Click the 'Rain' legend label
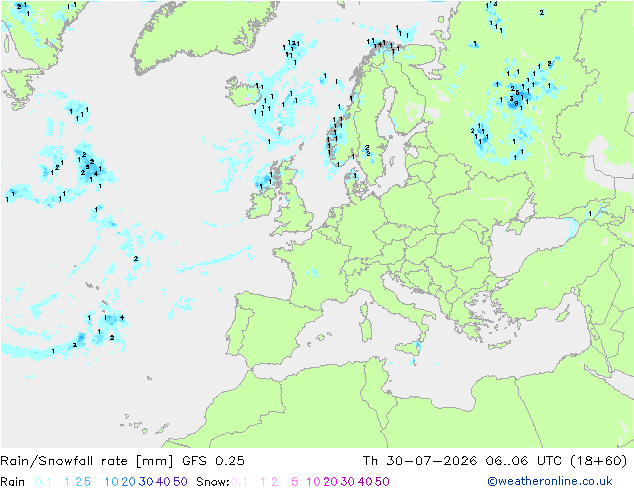Screen dimensions: 634x490 pos(13,482)
